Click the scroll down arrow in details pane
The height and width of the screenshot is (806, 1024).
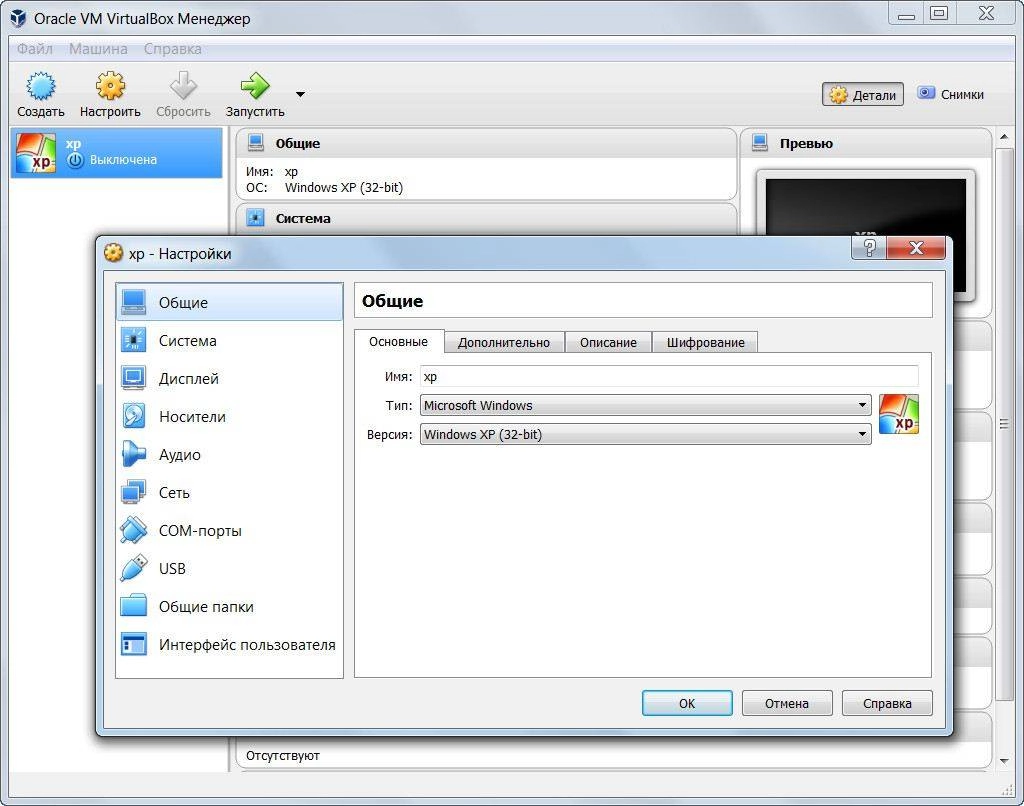(x=1004, y=761)
